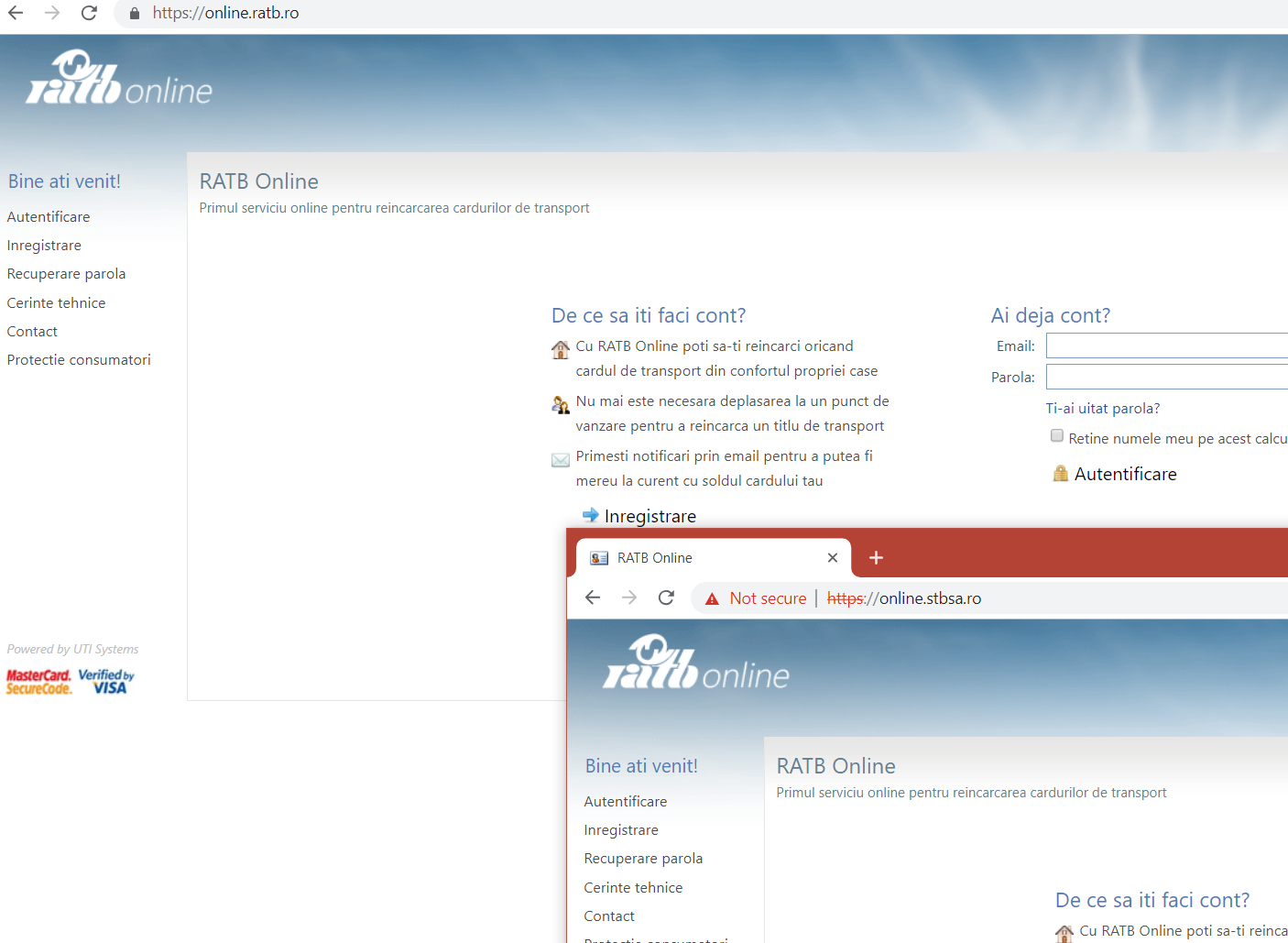The height and width of the screenshot is (943, 1288).
Task: Reload the online.ratb.ro page
Action: [x=89, y=13]
